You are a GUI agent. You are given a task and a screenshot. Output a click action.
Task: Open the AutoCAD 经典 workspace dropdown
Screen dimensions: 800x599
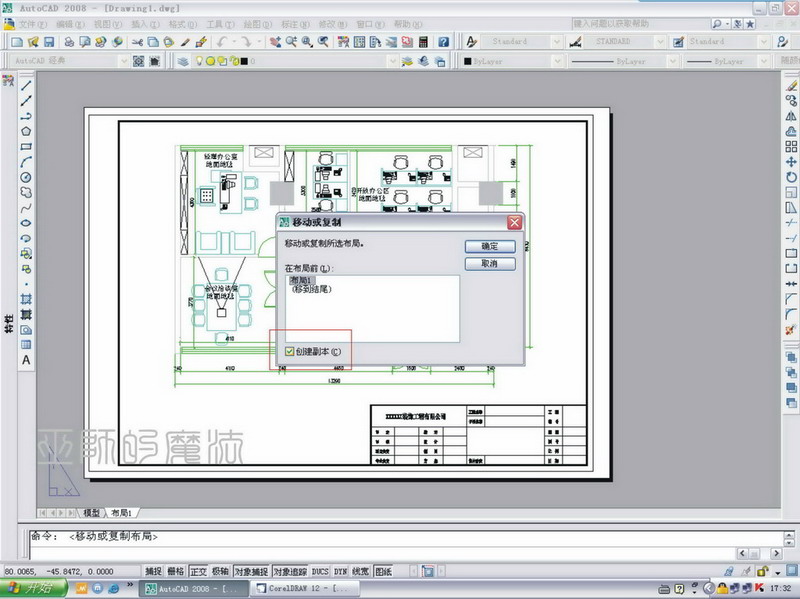pyautogui.click(x=123, y=62)
